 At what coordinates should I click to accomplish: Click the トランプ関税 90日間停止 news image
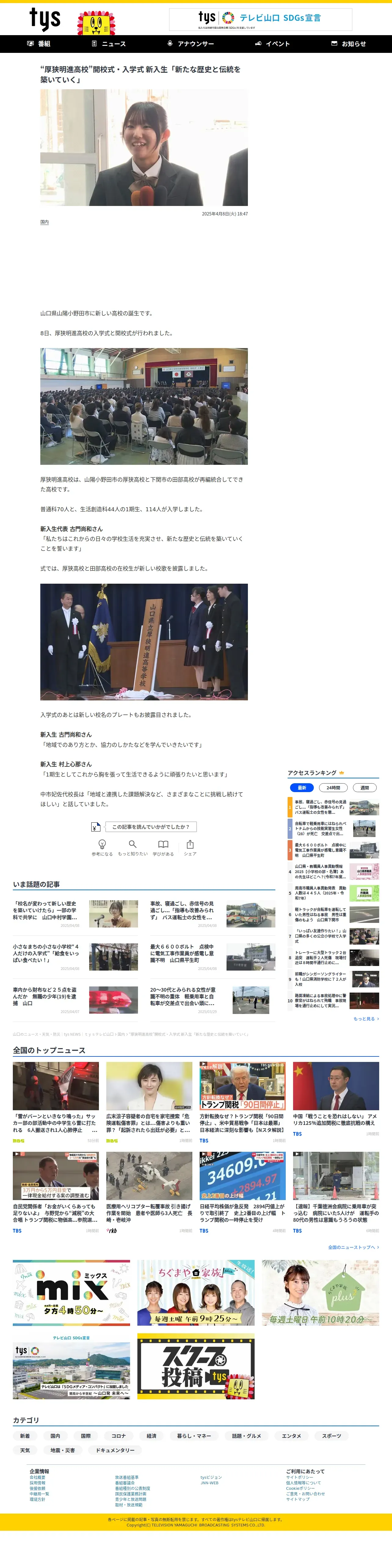(x=242, y=1086)
